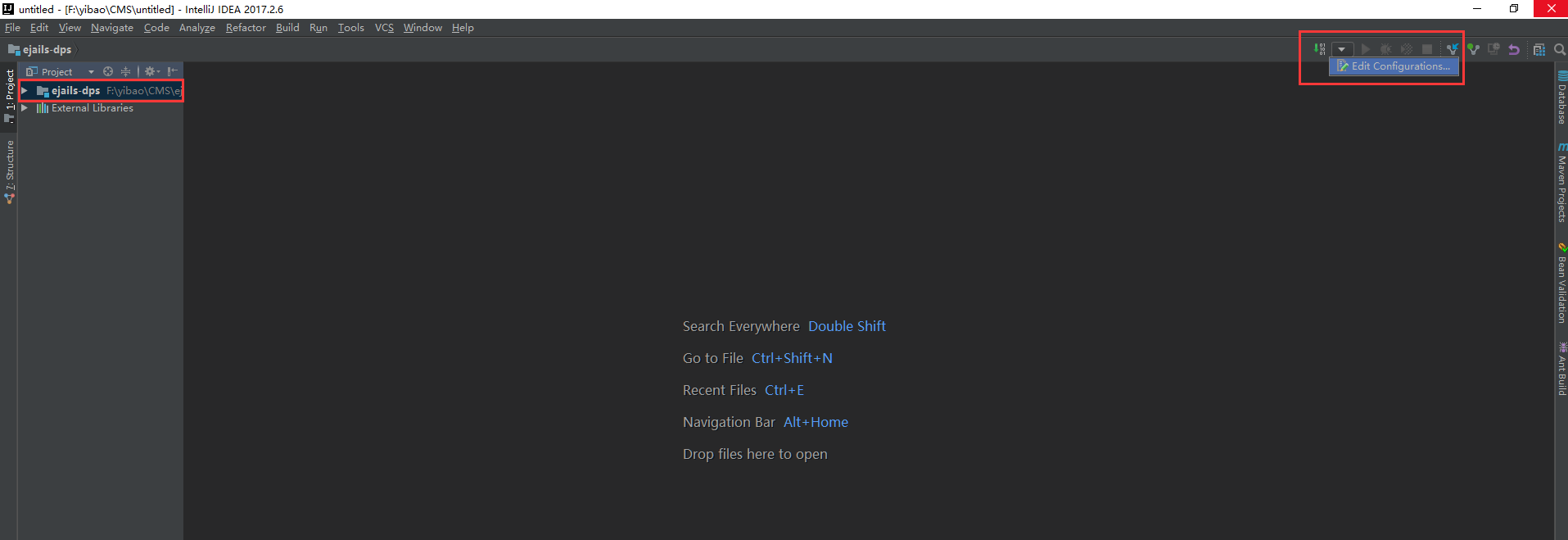Viewport: 1568px width, 540px height.
Task: Click the purple Revert arrow icon
Action: point(1514,49)
